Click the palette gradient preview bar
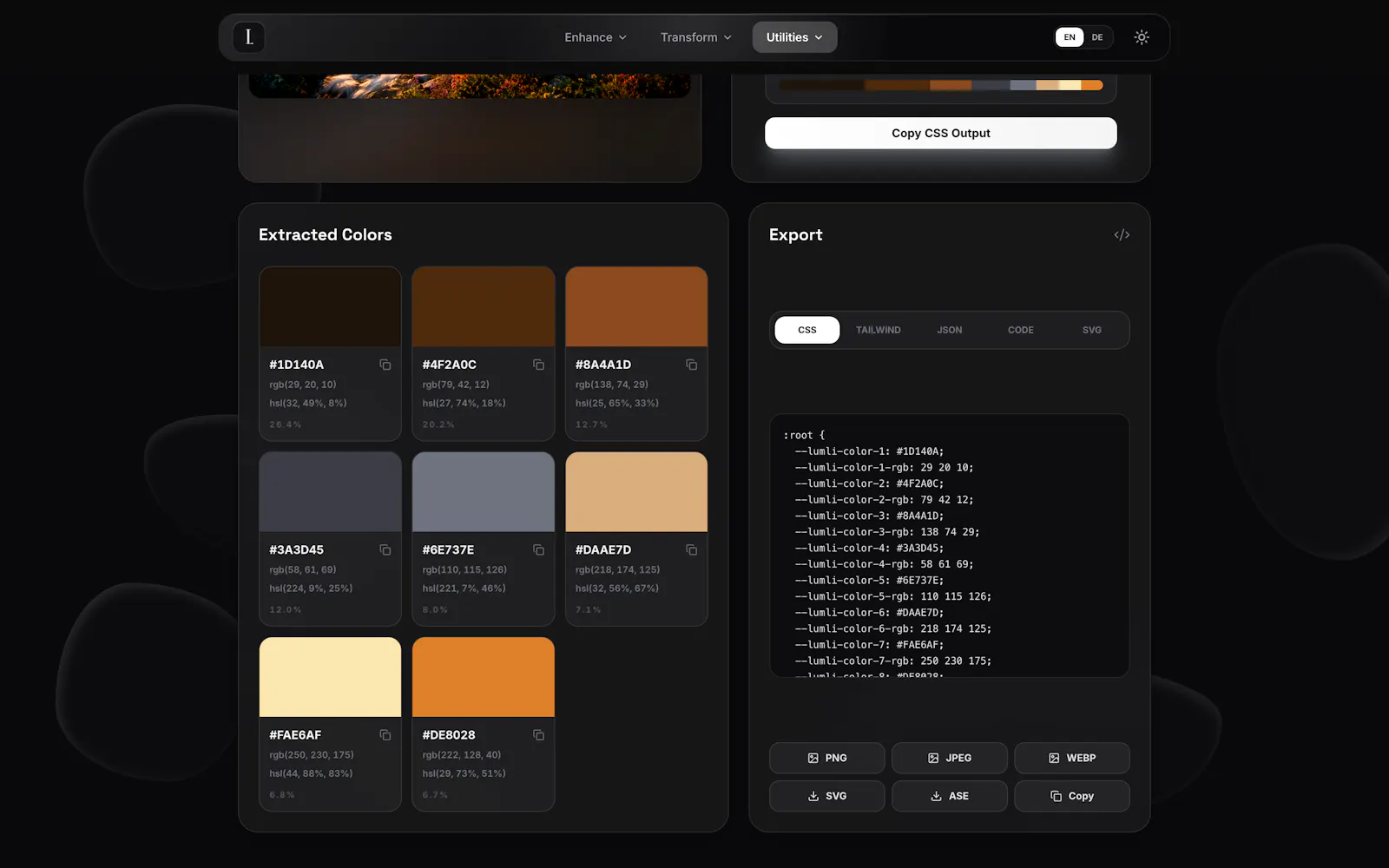The width and height of the screenshot is (1389, 868). click(x=941, y=85)
